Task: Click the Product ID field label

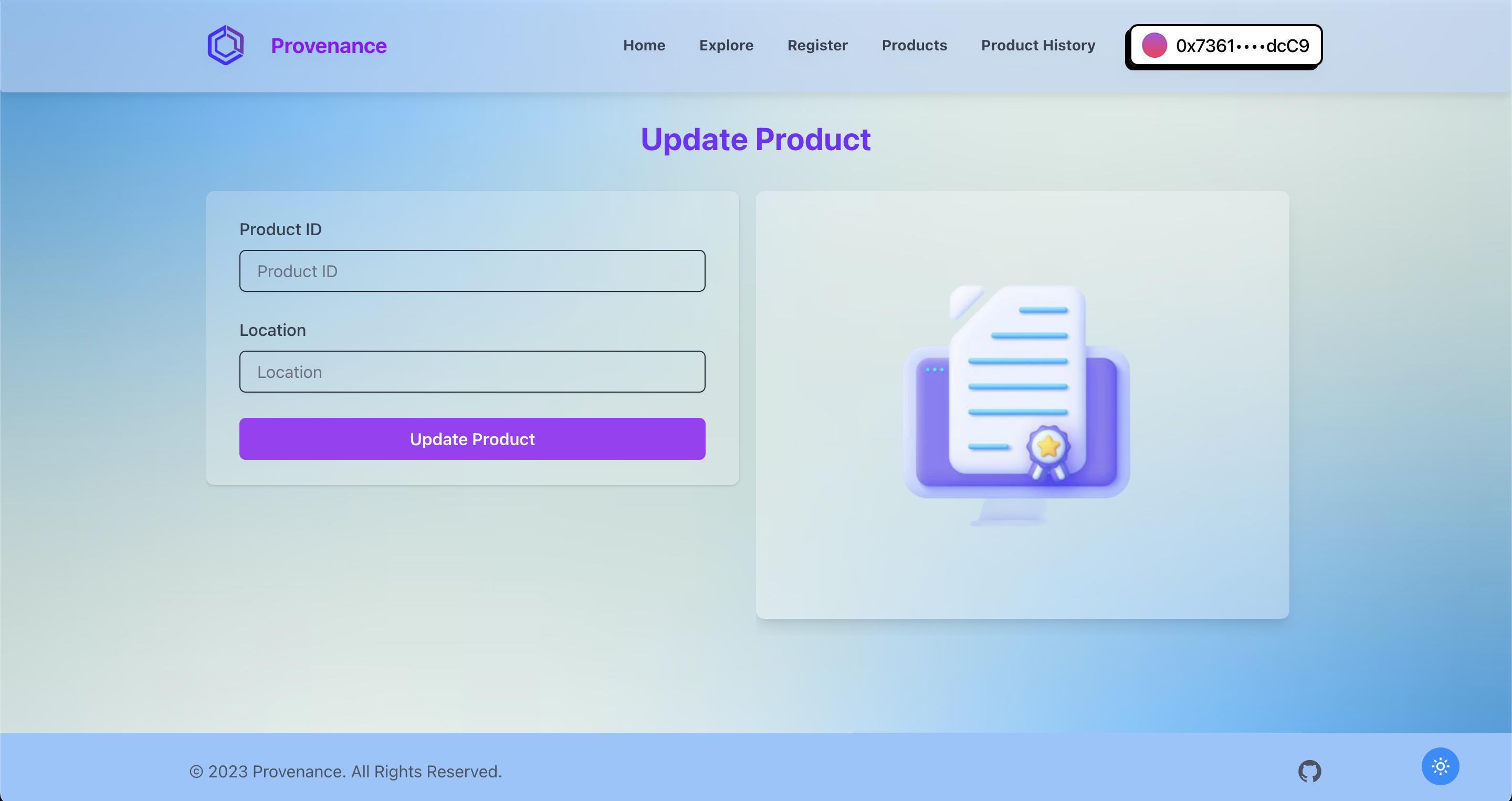Action: point(280,229)
